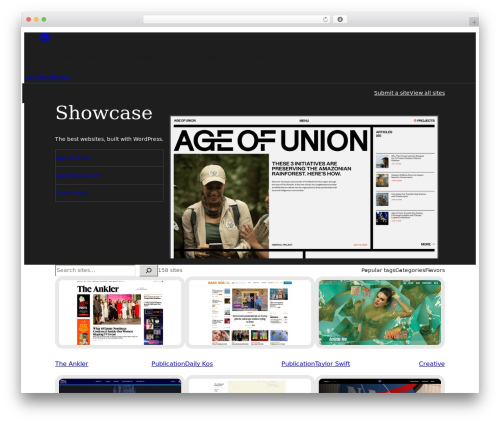Click the browser reload icon
Screen dimensions: 500x423
click(x=325, y=19)
